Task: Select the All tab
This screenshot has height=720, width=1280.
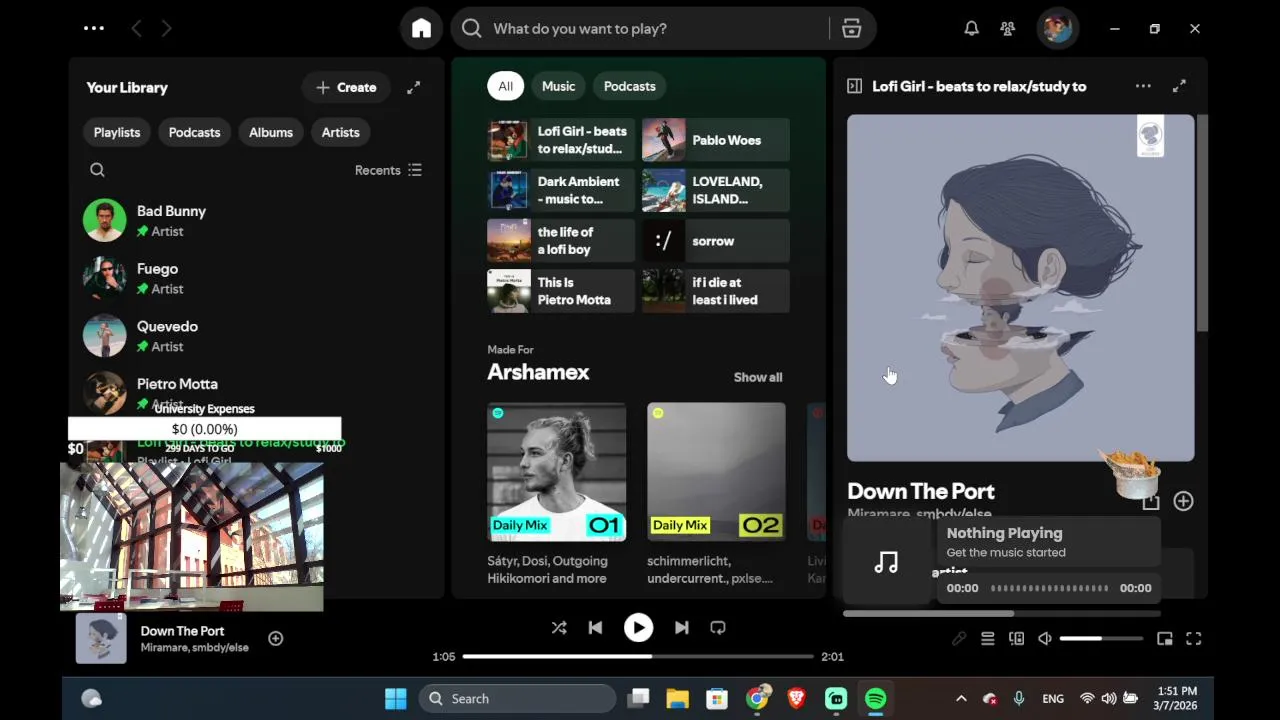Action: 505,86
